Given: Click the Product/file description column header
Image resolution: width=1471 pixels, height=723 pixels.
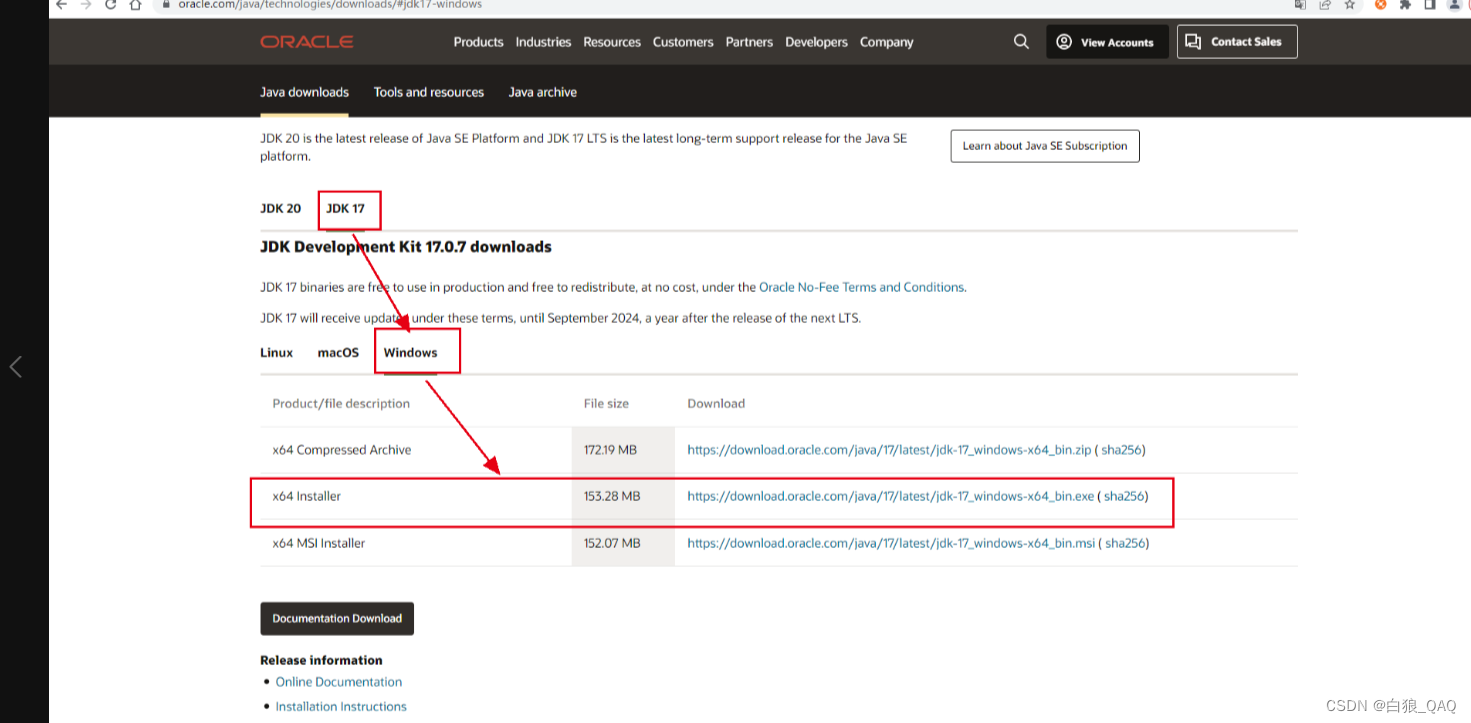Looking at the screenshot, I should (x=341, y=404).
